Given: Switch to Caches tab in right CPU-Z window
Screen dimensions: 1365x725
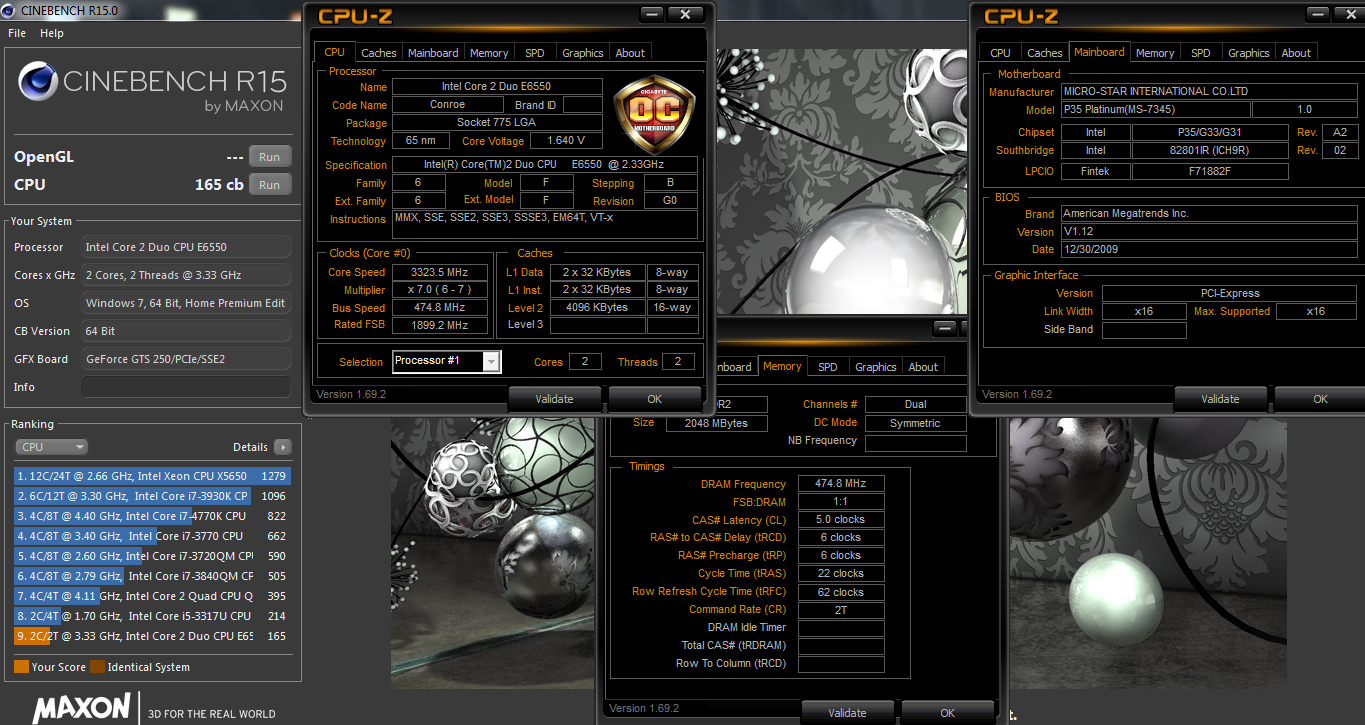Looking at the screenshot, I should point(1045,53).
